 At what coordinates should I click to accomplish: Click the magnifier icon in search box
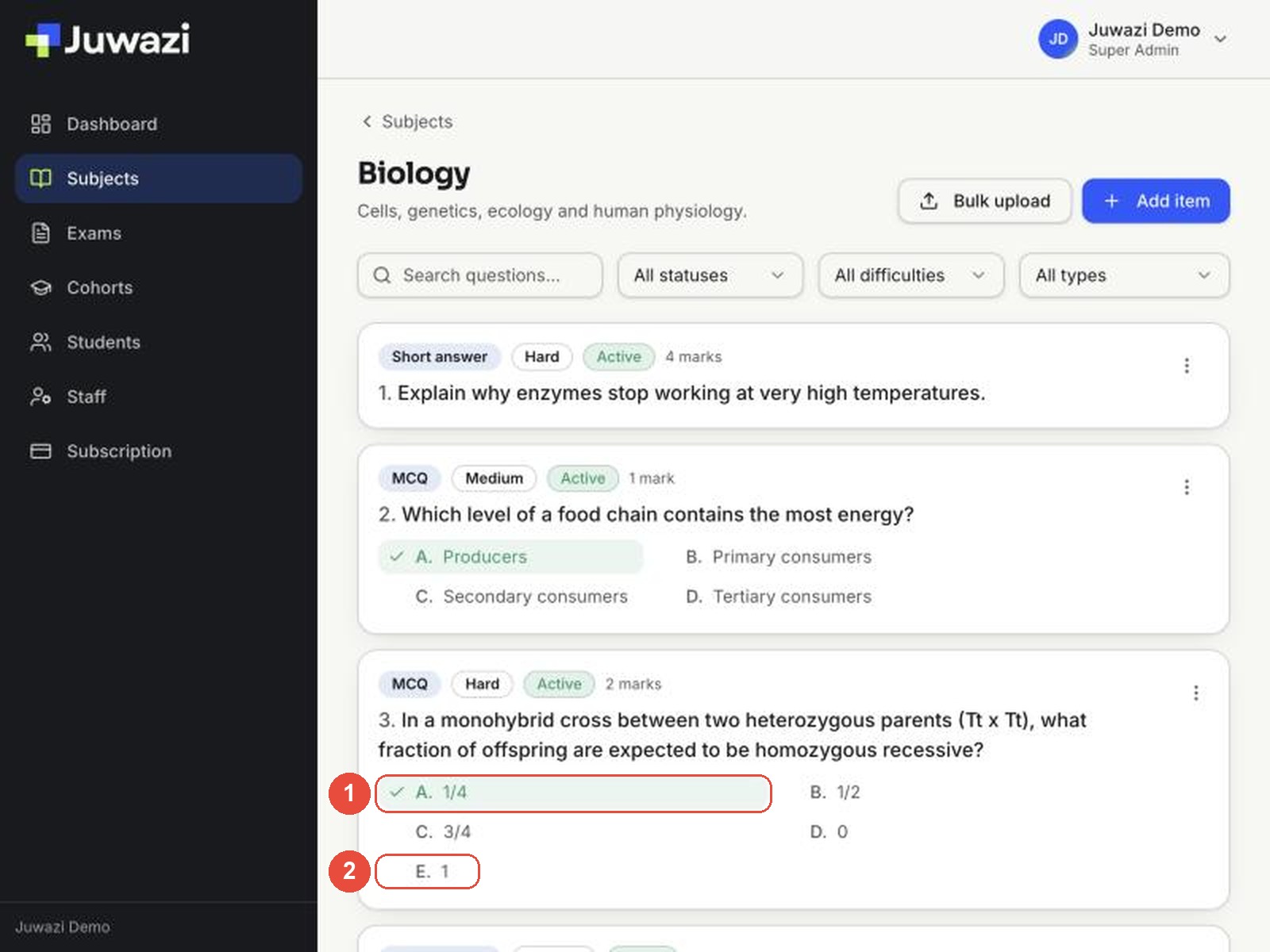pos(382,275)
